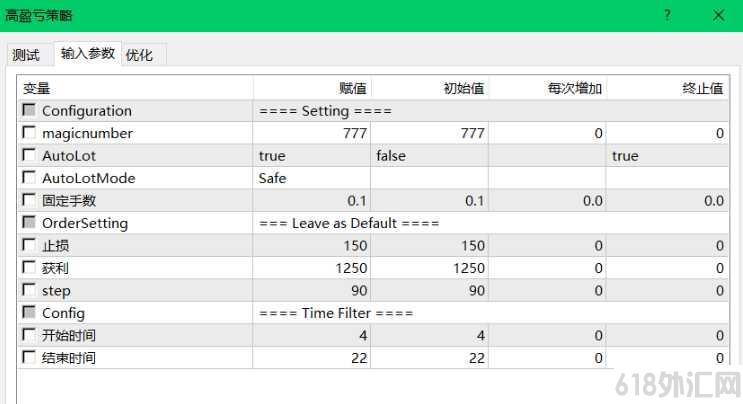Close the strategy tester dialog
Image resolution: width=743 pixels, height=404 pixels.
tap(718, 15)
